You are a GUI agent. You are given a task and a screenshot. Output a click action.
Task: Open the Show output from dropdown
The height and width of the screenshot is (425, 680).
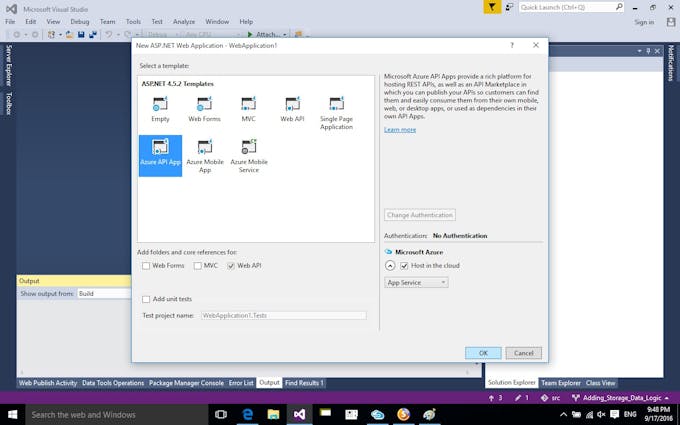(104, 294)
